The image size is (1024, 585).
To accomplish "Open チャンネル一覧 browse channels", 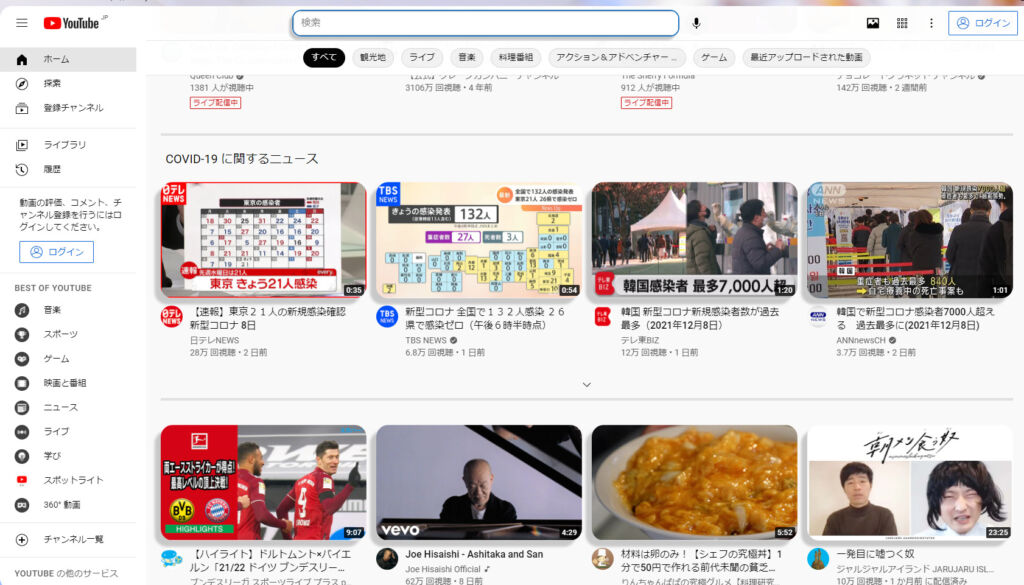I will (68, 540).
